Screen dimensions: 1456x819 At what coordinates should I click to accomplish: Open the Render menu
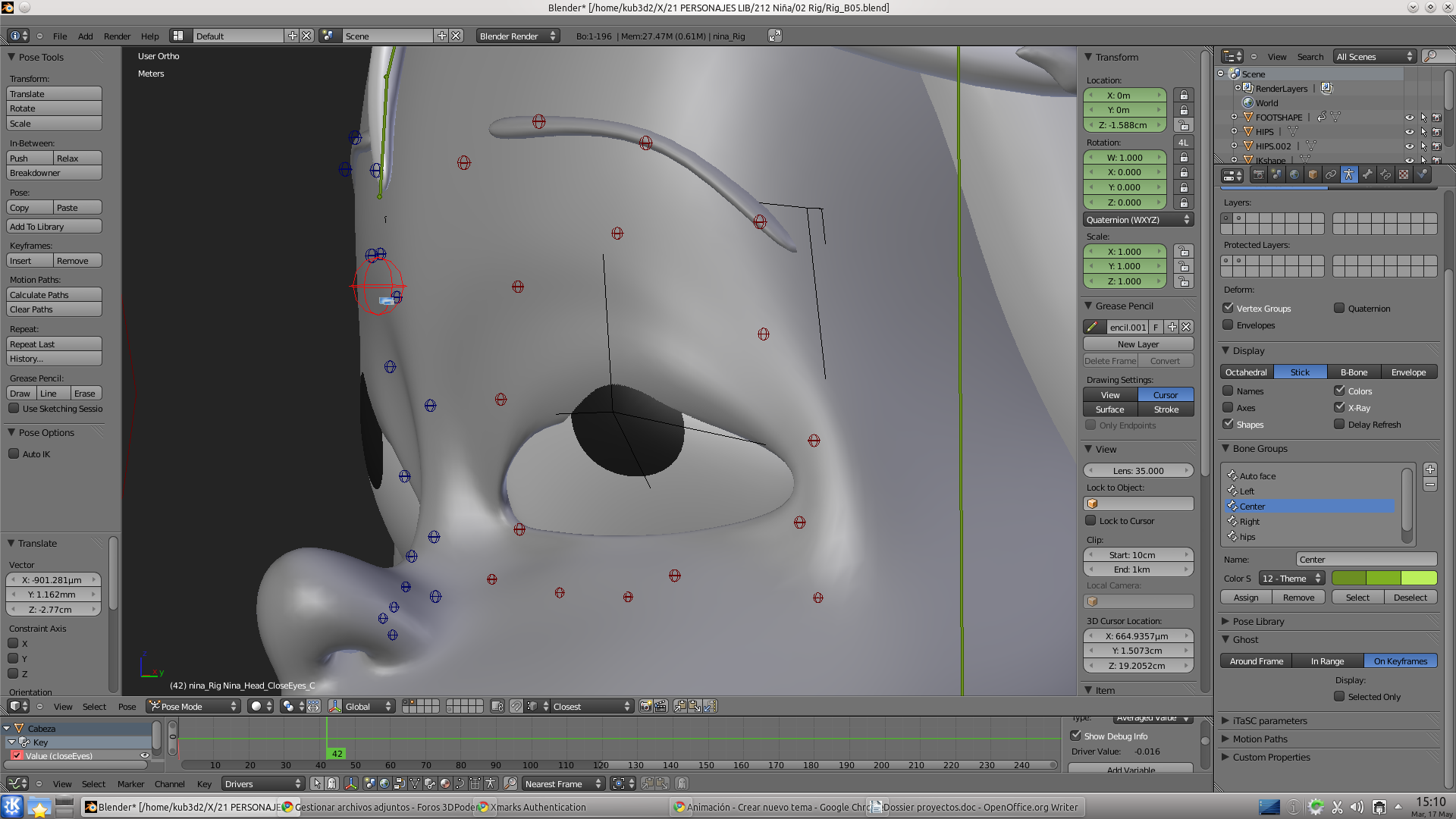point(117,36)
